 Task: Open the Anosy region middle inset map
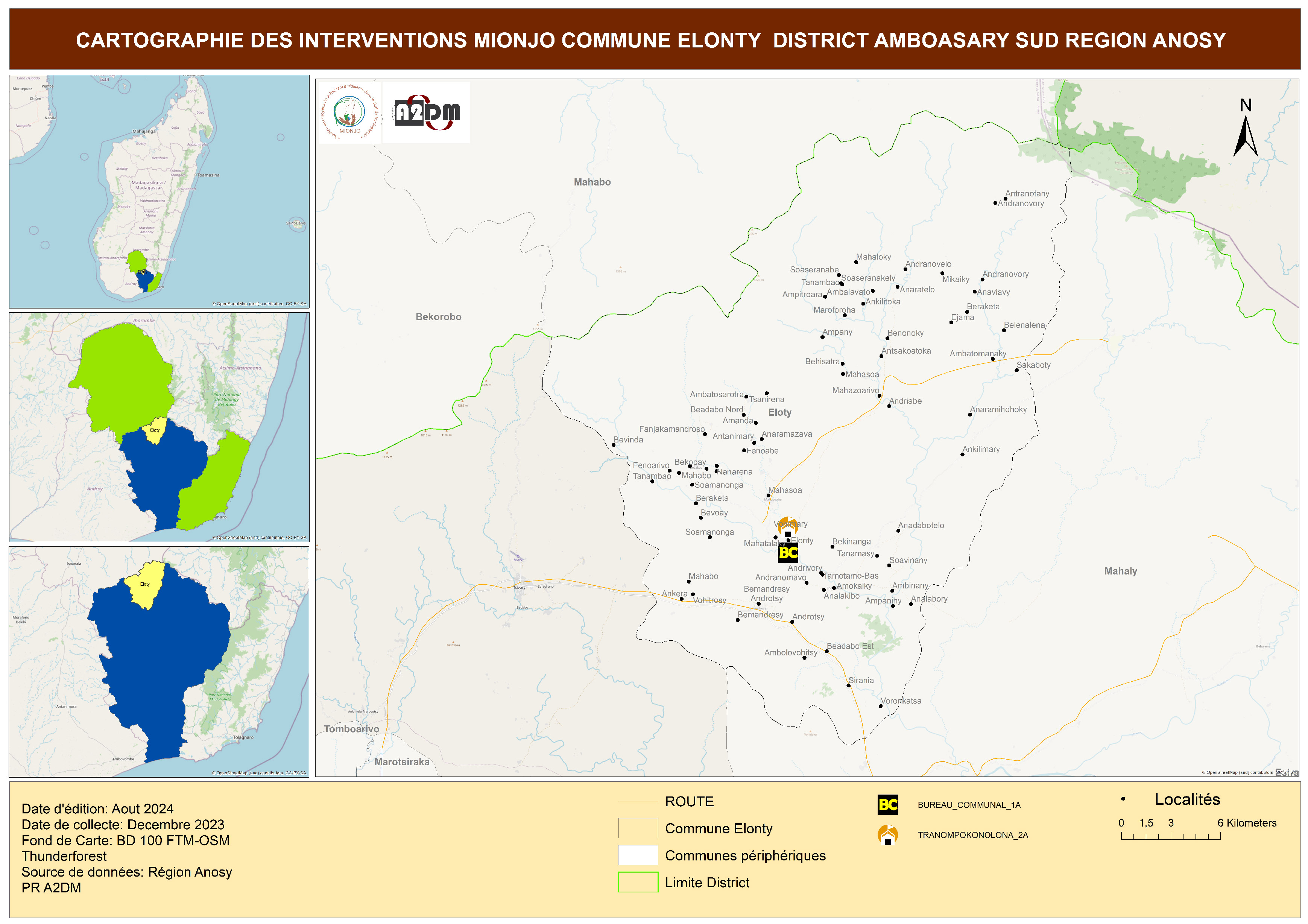(x=159, y=427)
